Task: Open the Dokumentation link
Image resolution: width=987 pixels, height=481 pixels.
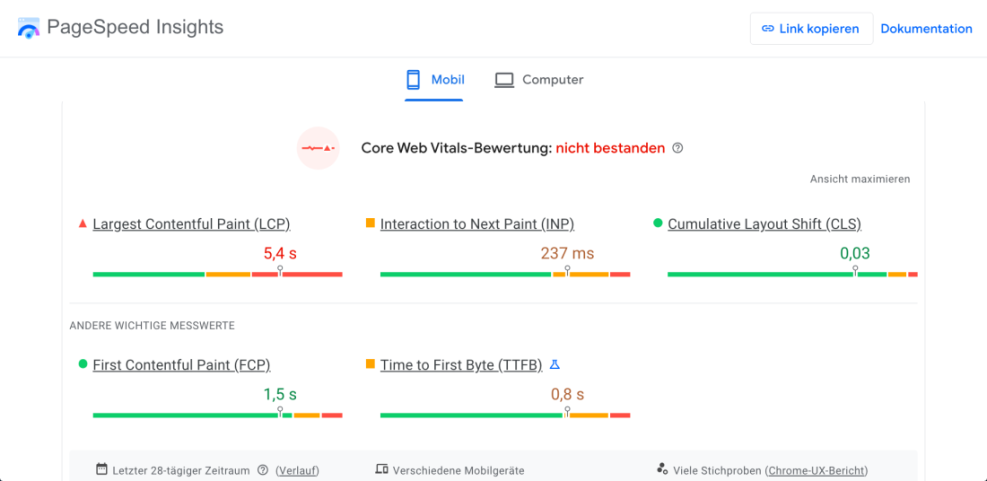Action: click(x=926, y=28)
